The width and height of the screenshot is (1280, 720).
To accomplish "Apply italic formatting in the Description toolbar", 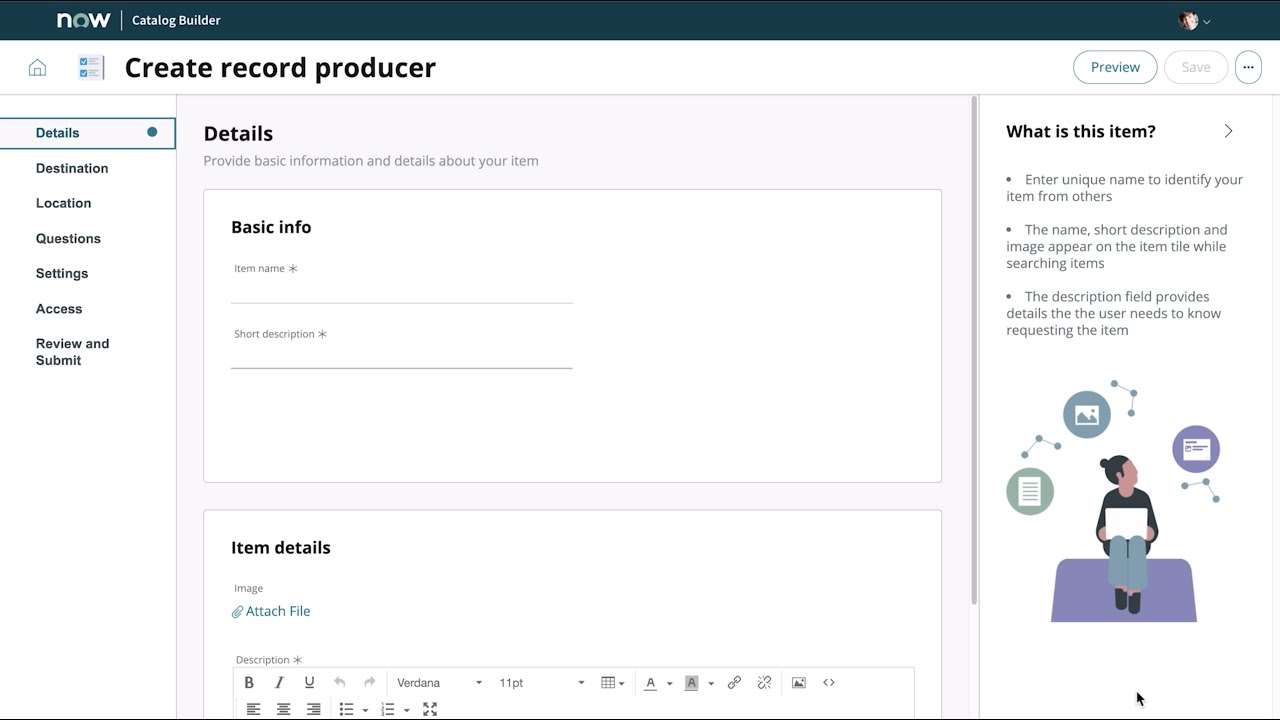I will click(278, 683).
